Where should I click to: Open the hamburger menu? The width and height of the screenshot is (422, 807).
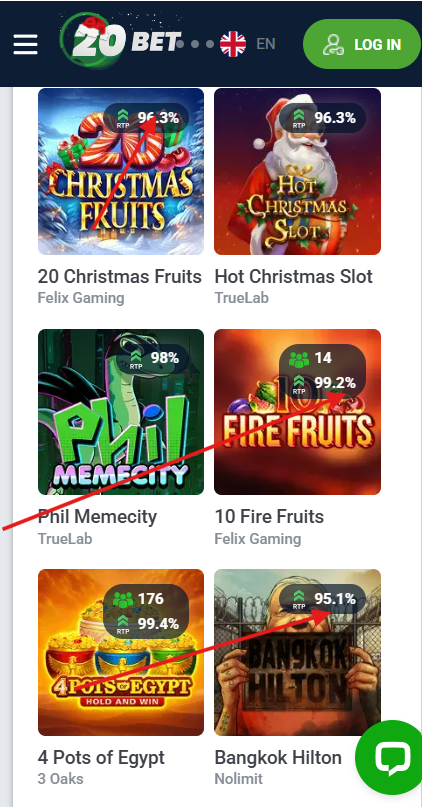click(25, 44)
